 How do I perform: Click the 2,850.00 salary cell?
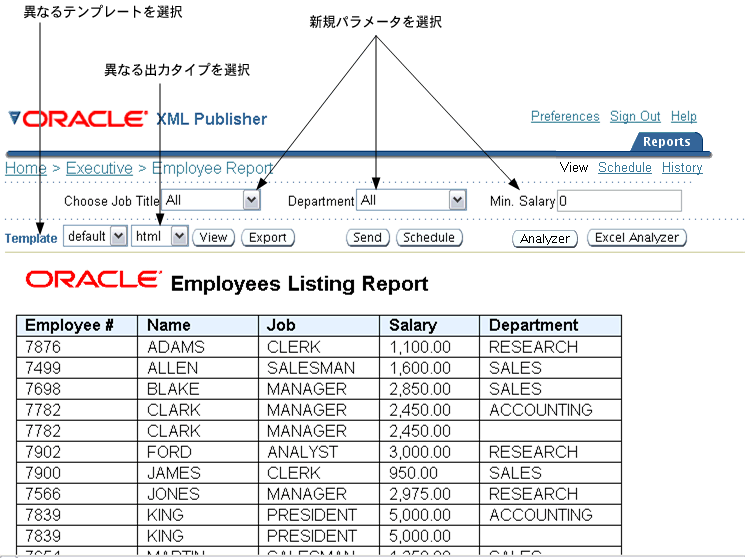click(430, 389)
